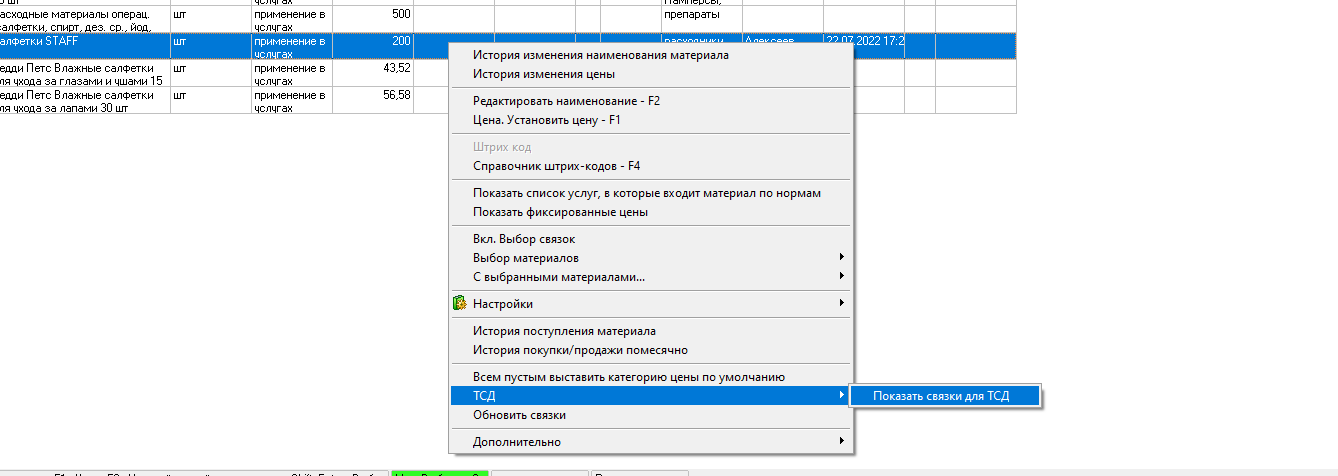The image size is (1338, 476).
Task: Choose Редактировать наименование - F2
Action: coord(566,101)
